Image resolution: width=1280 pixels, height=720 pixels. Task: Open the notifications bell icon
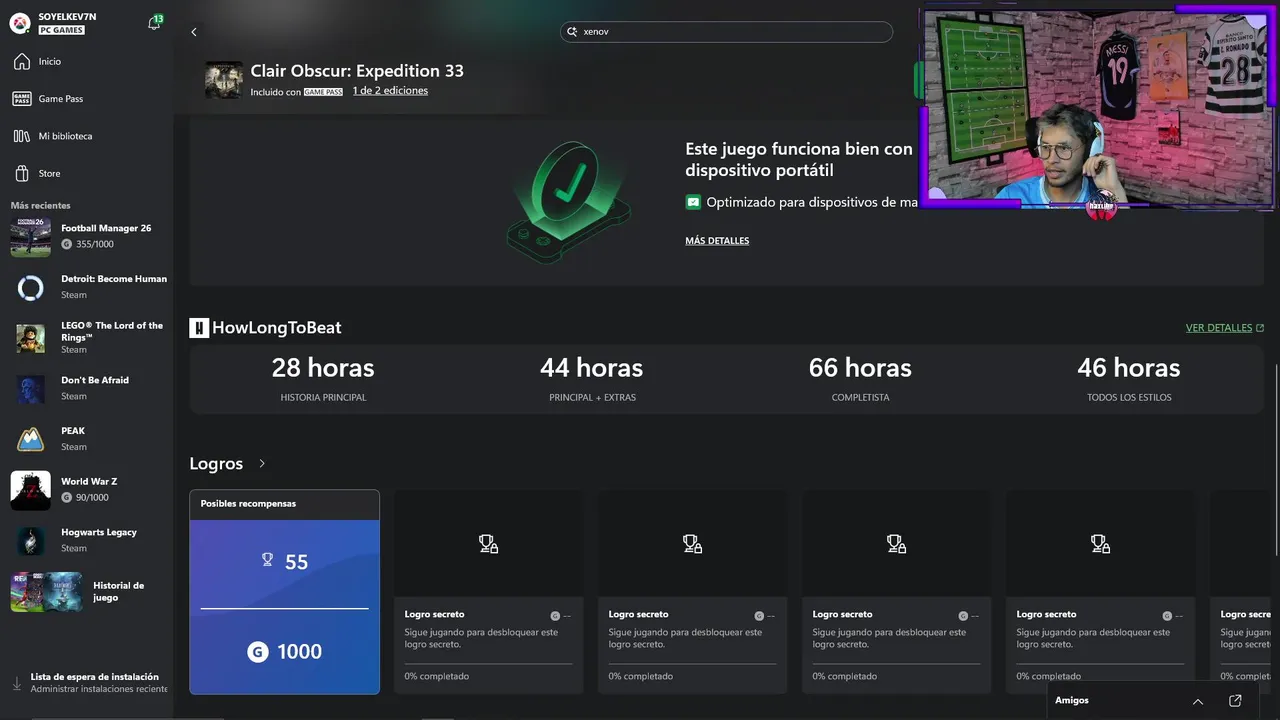[154, 23]
